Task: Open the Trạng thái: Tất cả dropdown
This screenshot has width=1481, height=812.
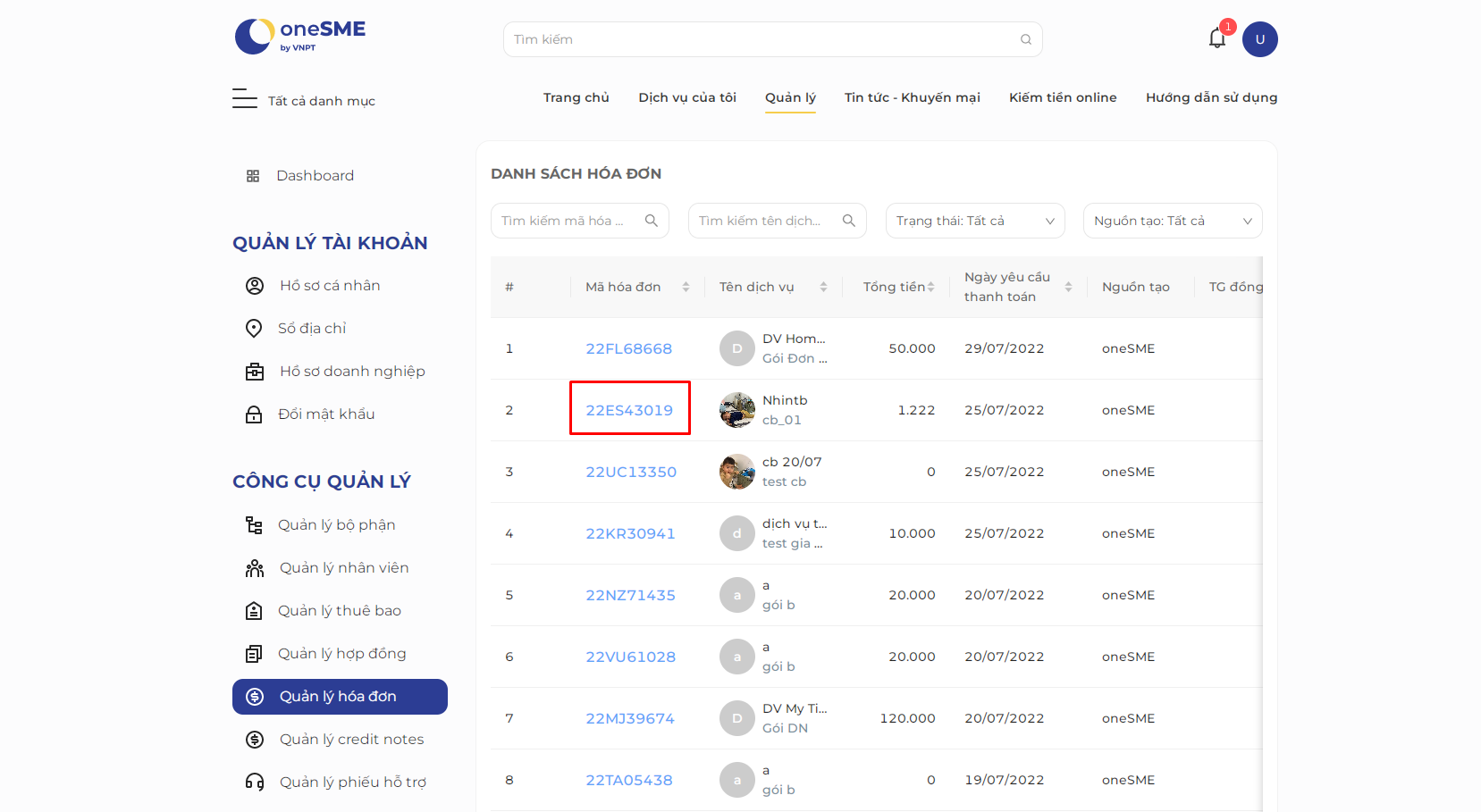Action: (x=975, y=221)
